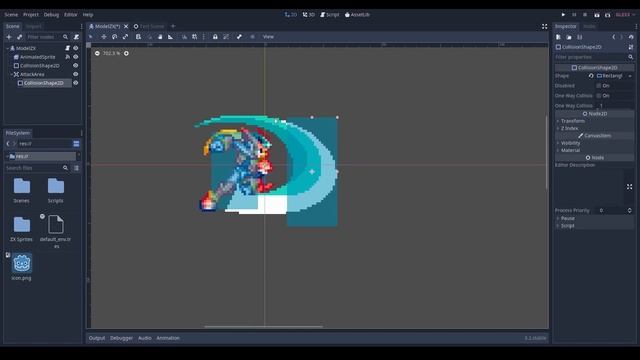Select the Rotate tool in canvas toolbar
The image size is (640, 360).
(x=114, y=37)
